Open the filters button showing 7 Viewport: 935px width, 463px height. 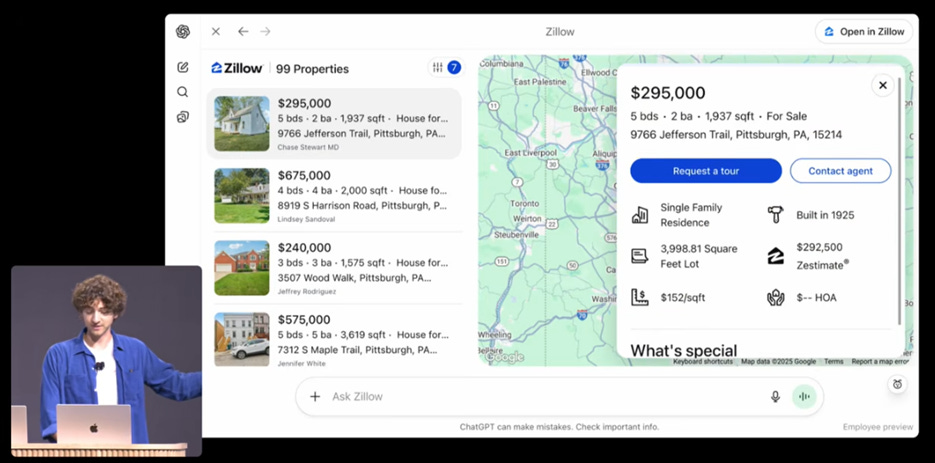pos(445,67)
